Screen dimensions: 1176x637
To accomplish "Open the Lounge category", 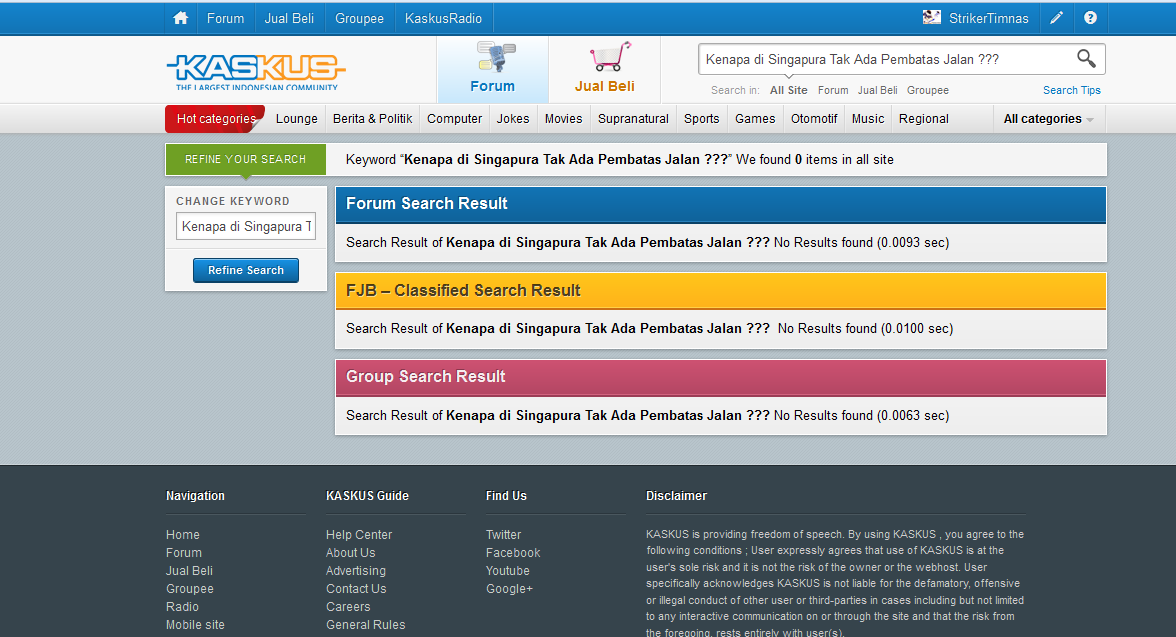I will tap(296, 119).
